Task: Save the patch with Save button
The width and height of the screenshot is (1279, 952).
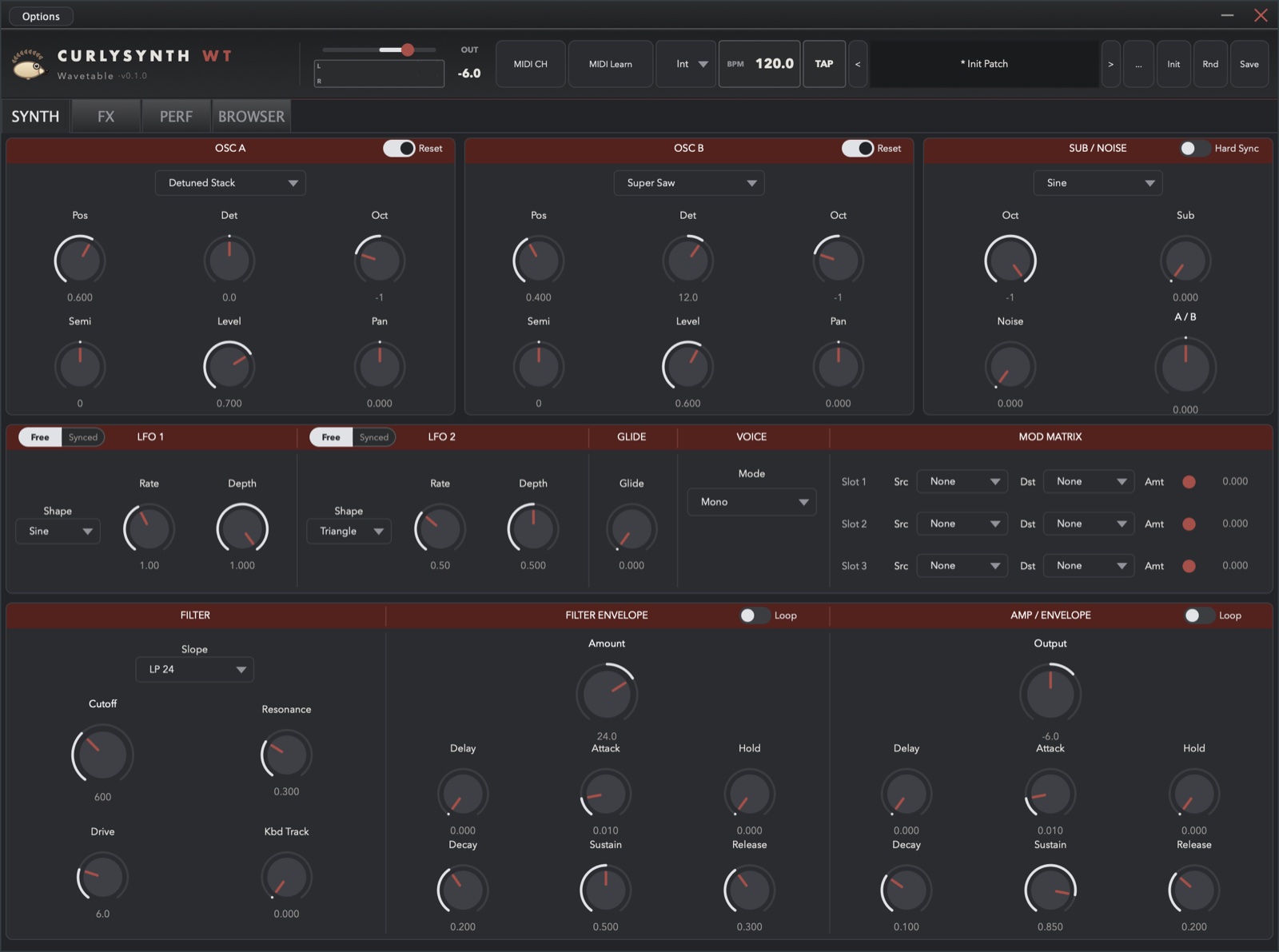Action: tap(1249, 64)
